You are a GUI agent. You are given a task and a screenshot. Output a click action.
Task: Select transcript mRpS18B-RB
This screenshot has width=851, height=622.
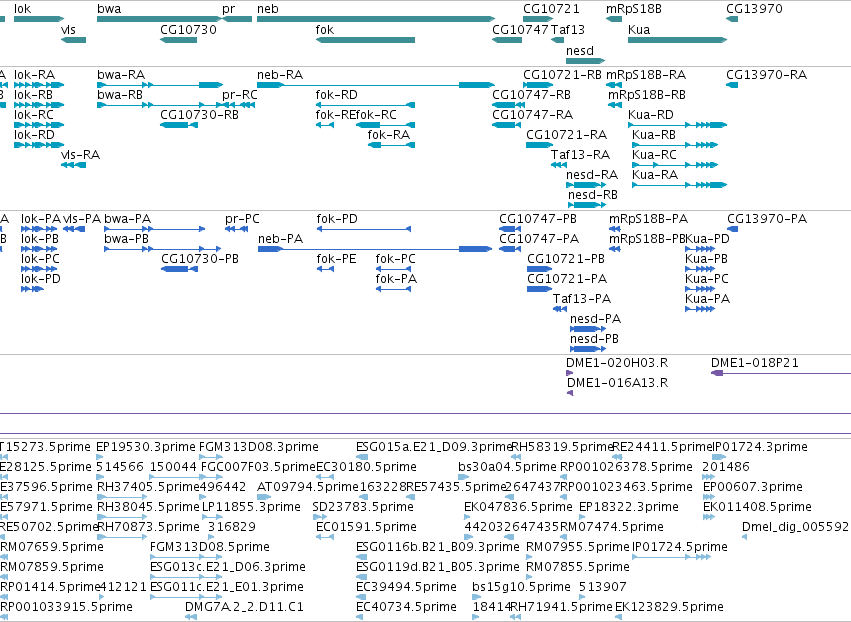pos(647,94)
